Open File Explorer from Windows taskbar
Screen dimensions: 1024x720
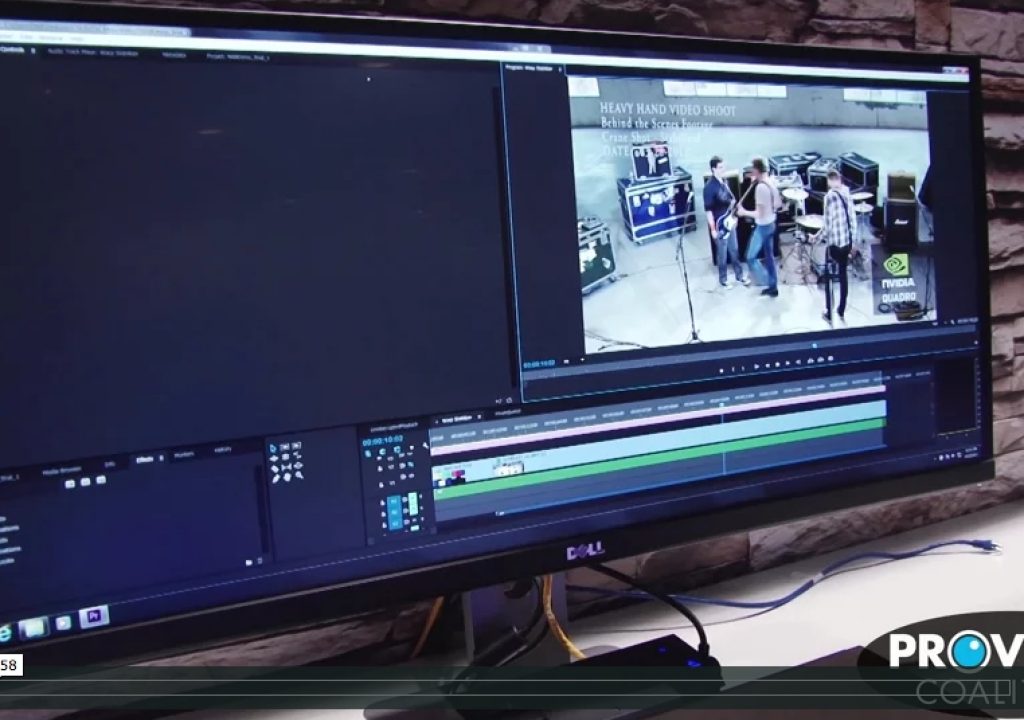point(34,629)
